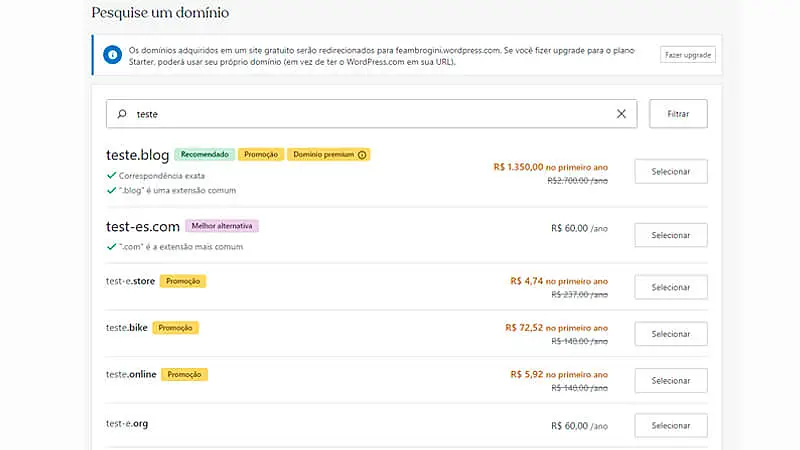Click the R$ 72,52 no primeiro ano price
The width and height of the screenshot is (800, 450).
557,328
